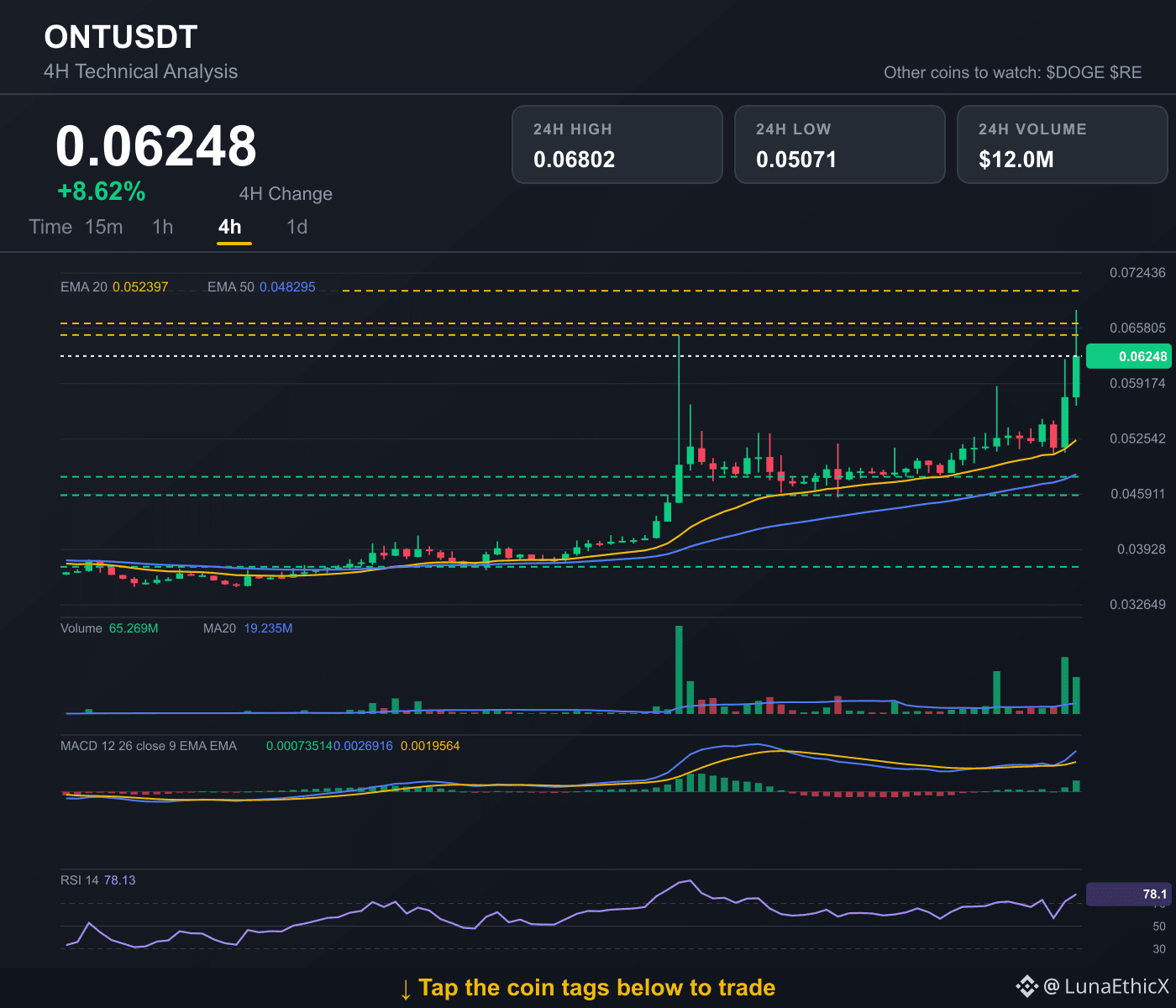The height and width of the screenshot is (1008, 1176).
Task: Switch to the 1h timeframe tab
Action: pos(163,227)
